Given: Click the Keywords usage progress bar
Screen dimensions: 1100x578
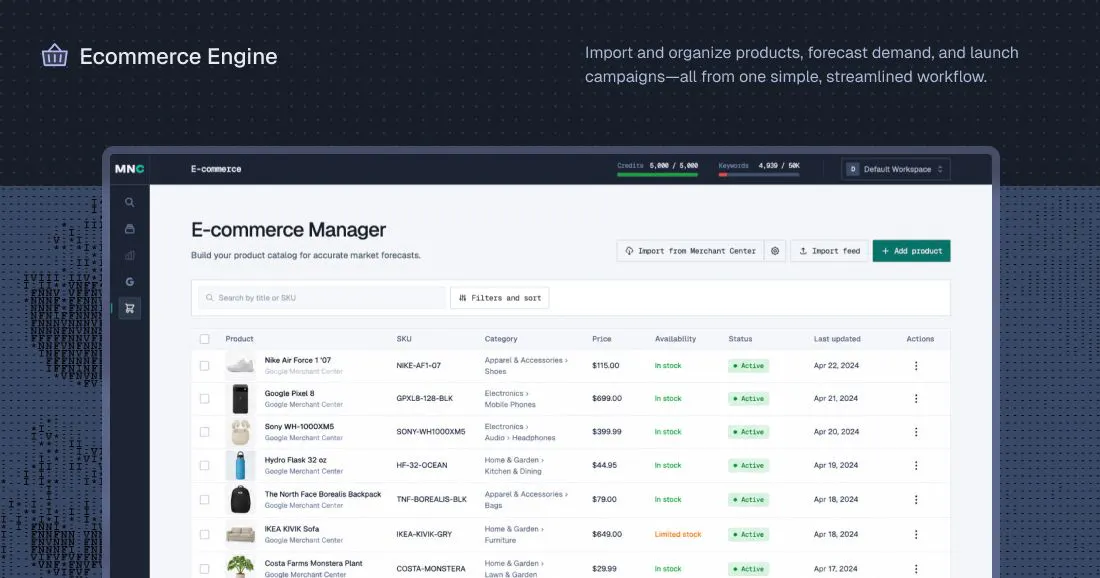Looking at the screenshot, I should coord(759,175).
